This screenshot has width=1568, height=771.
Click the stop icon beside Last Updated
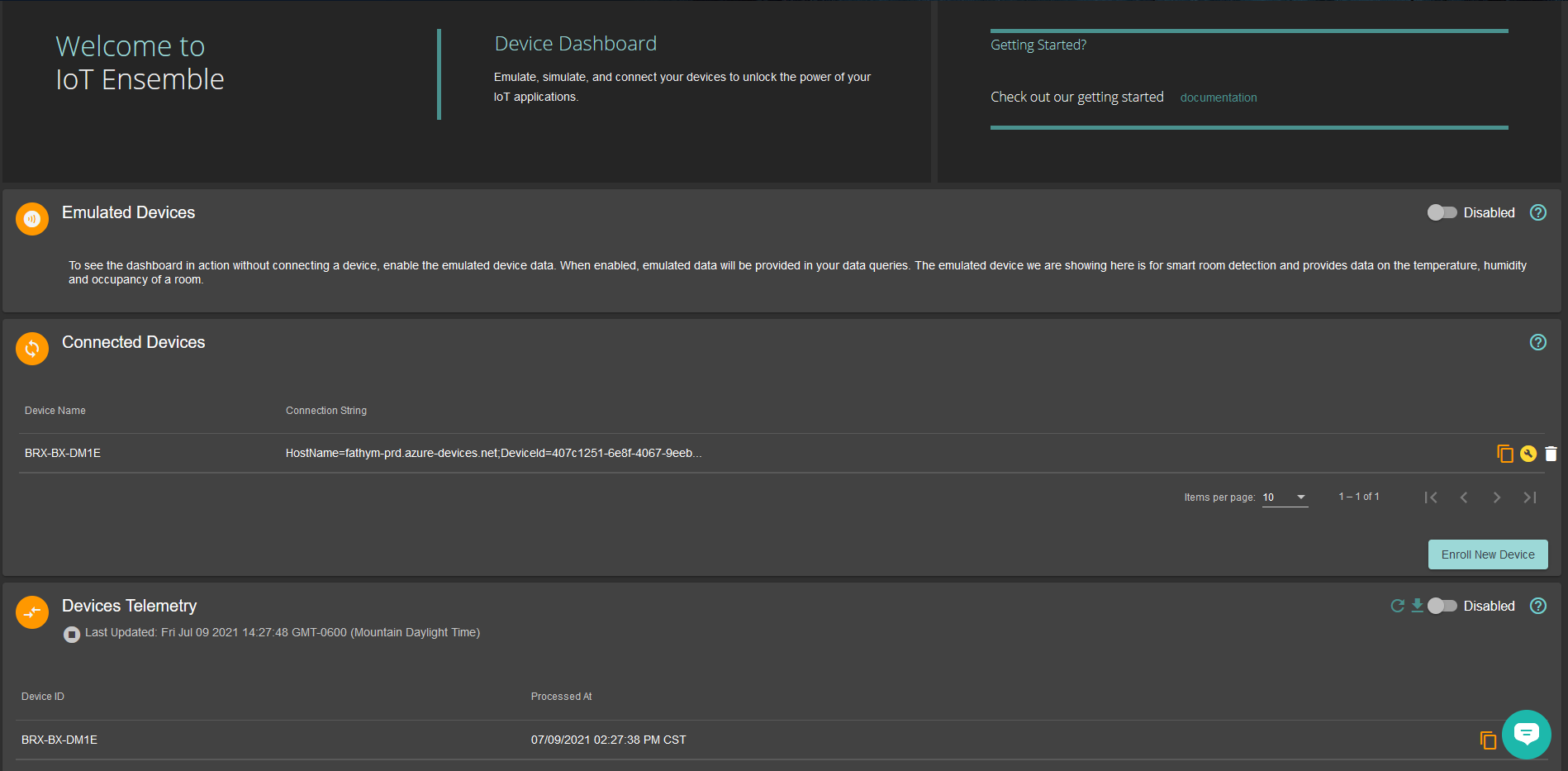72,634
